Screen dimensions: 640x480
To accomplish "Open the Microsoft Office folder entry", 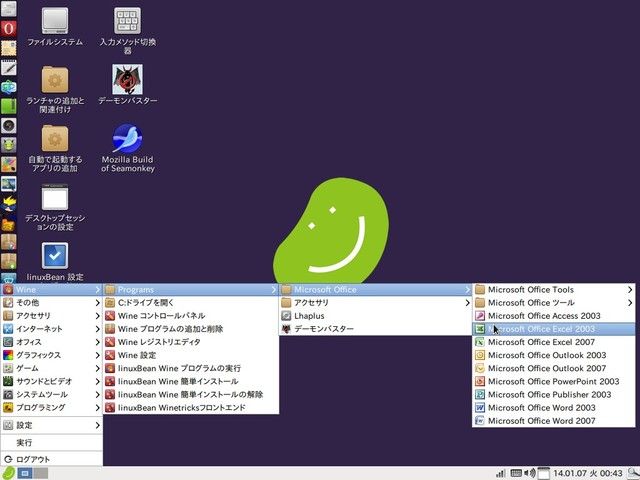I will (x=375, y=290).
